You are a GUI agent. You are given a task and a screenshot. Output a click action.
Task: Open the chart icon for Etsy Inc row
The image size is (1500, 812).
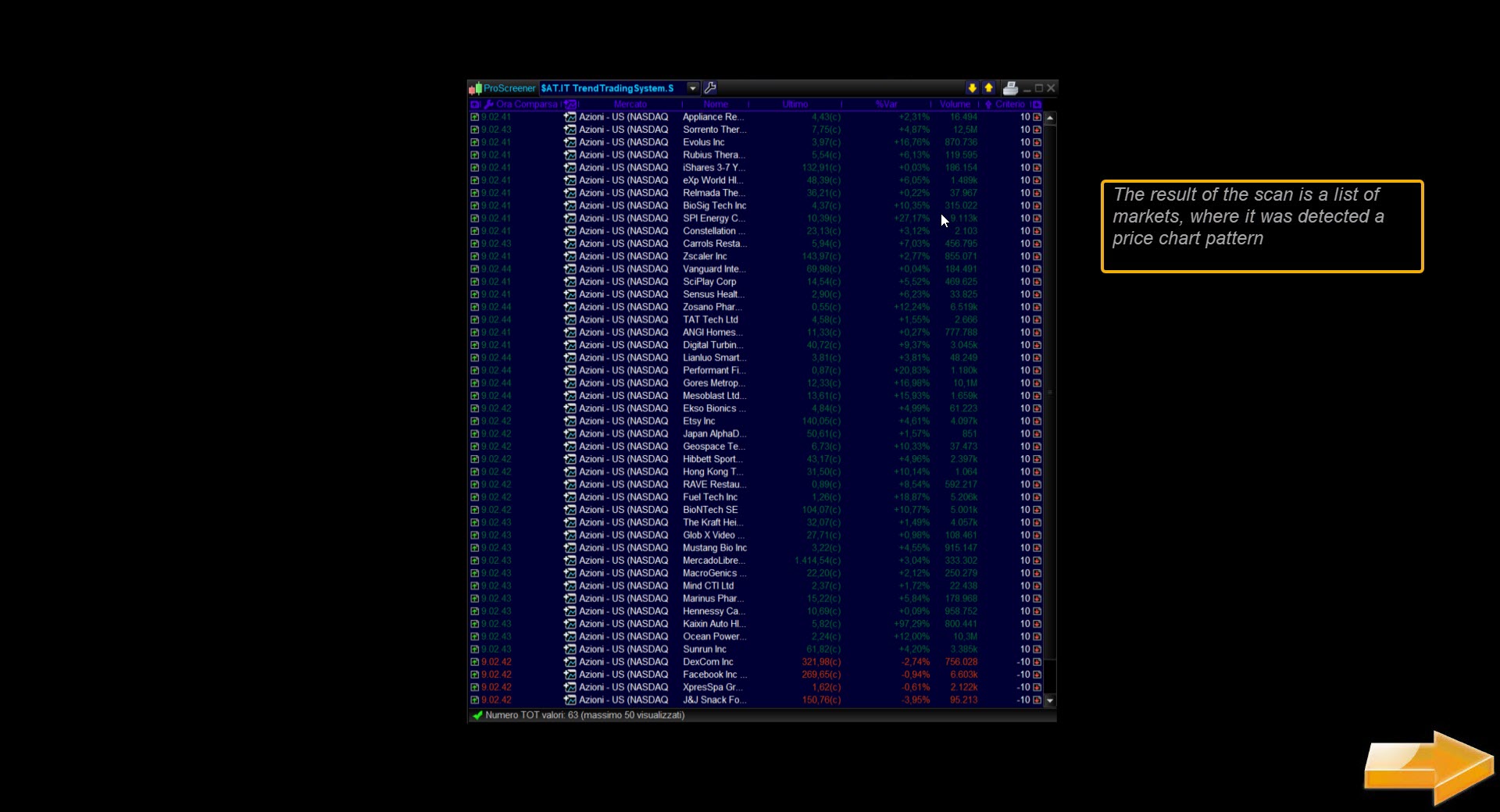(x=570, y=421)
